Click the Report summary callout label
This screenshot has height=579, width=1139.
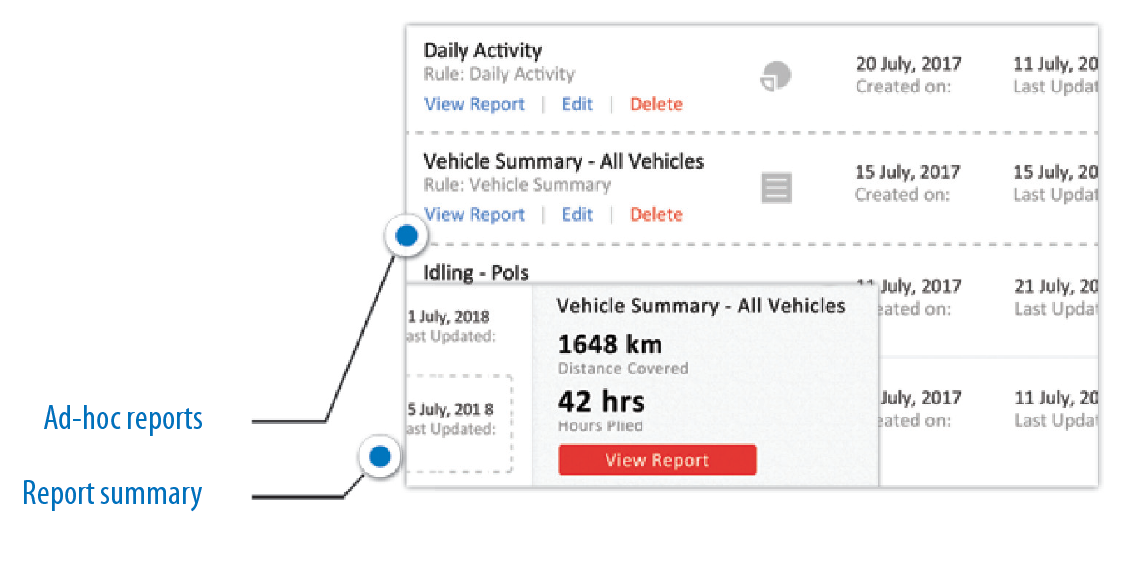(112, 494)
